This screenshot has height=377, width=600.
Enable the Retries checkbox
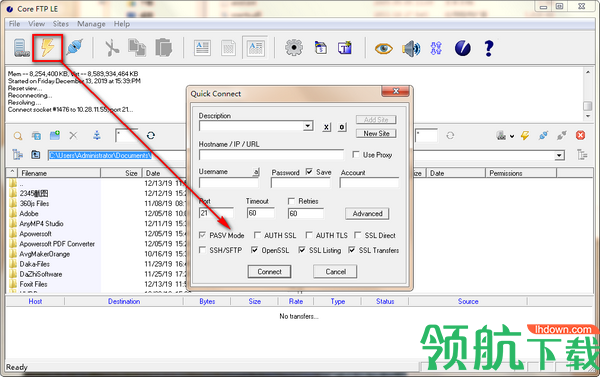tap(292, 201)
